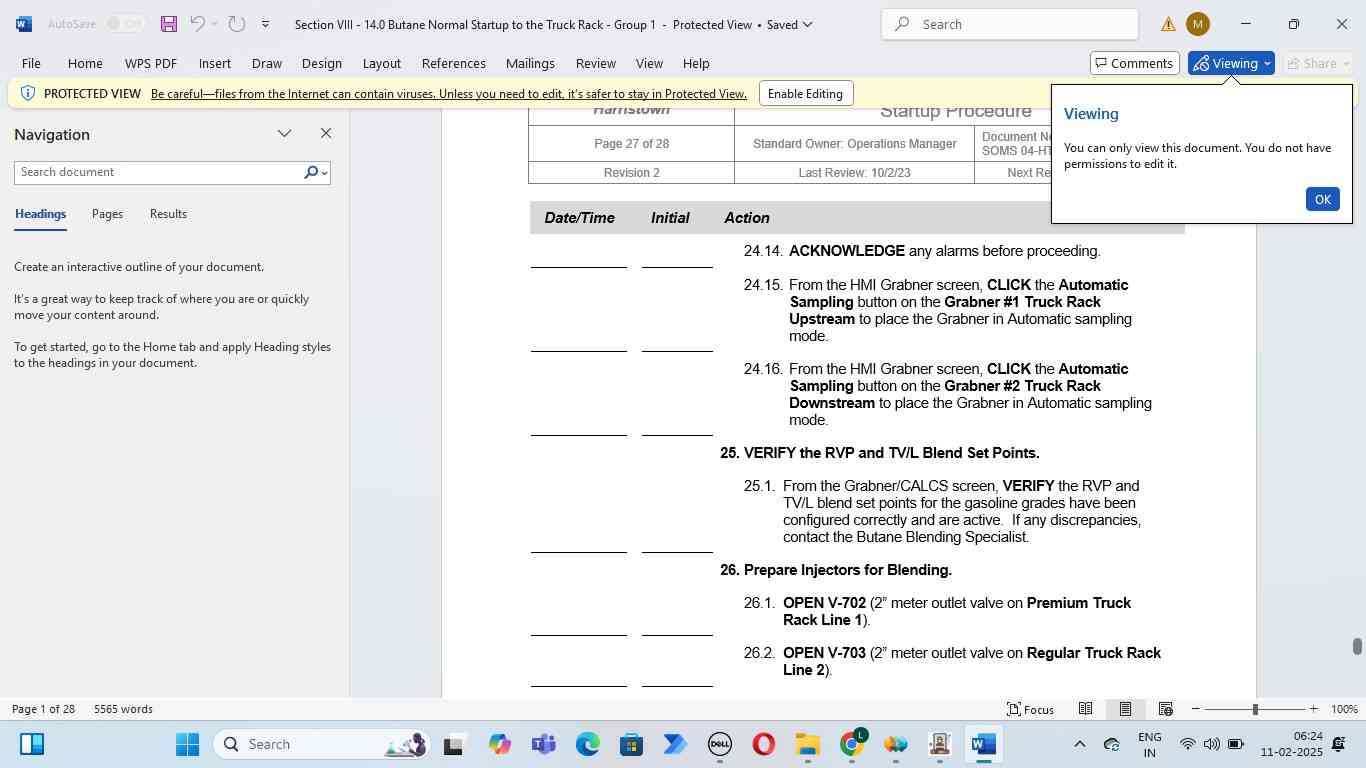The height and width of the screenshot is (768, 1366).
Task: Open the Review tab
Action: click(596, 63)
